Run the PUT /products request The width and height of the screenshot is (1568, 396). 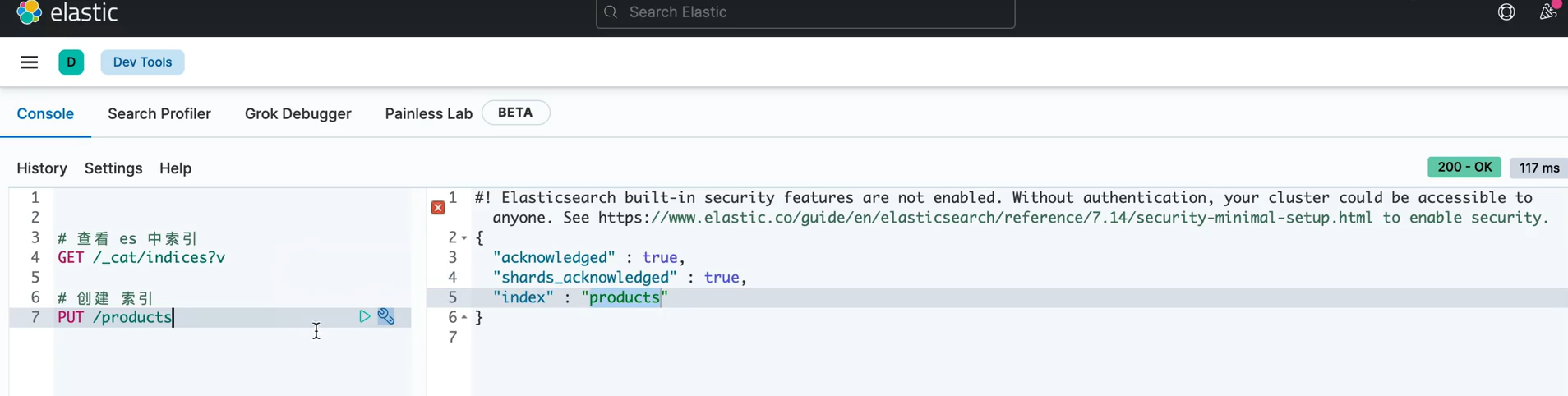point(364,316)
